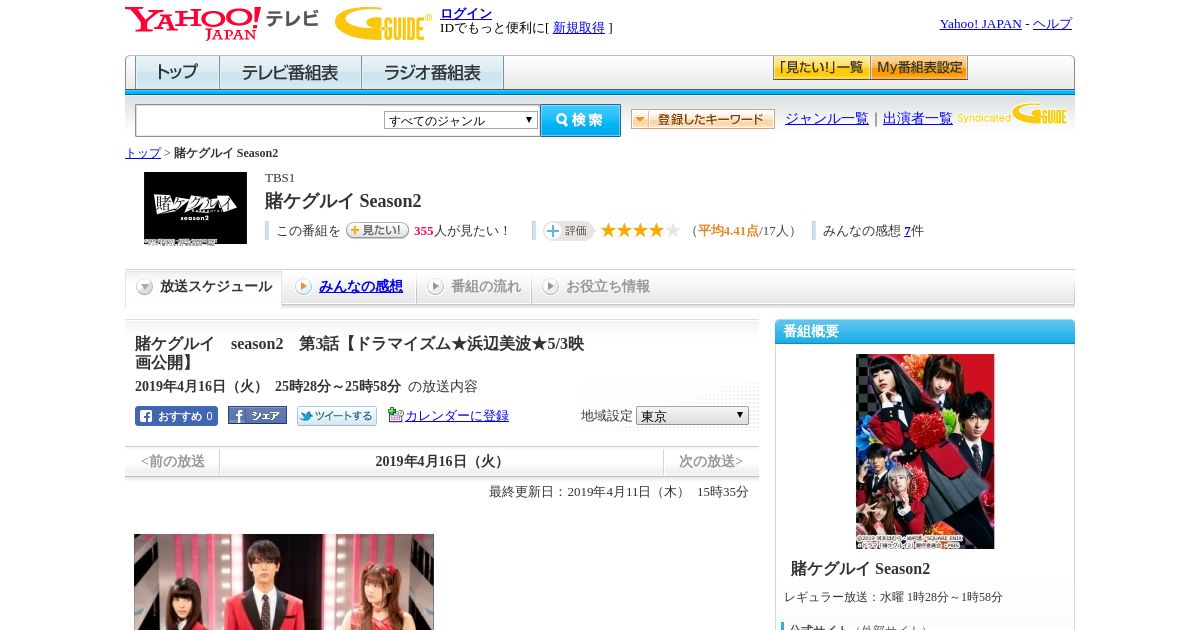The width and height of the screenshot is (1200, 630).
Task: Go to 次の放送>
Action: pyautogui.click(x=711, y=462)
